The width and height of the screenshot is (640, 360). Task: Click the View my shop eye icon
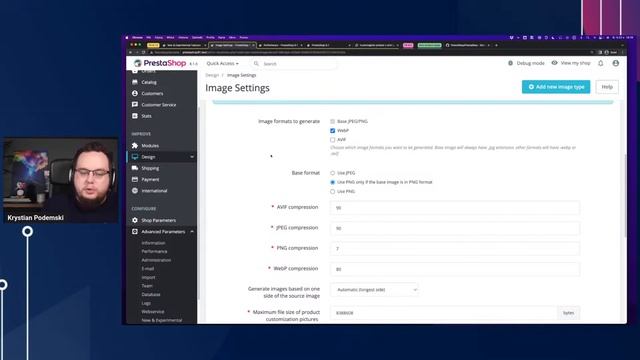coord(554,63)
